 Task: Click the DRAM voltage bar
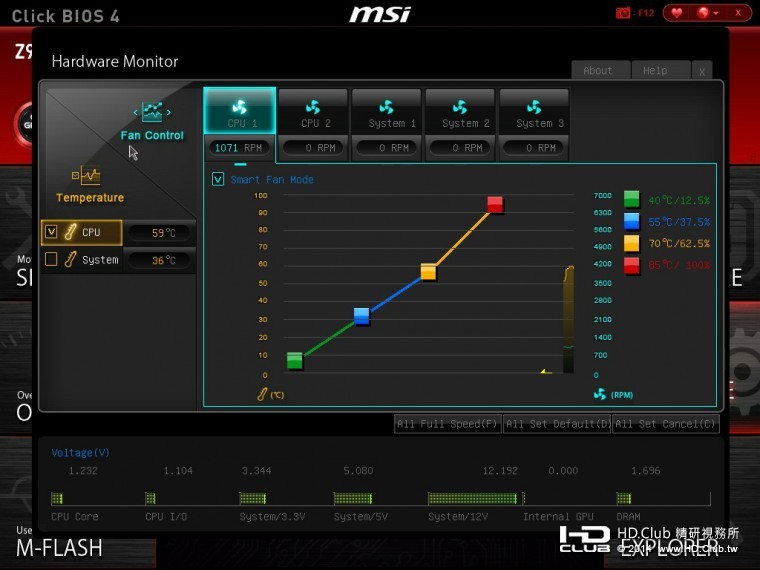(x=624, y=498)
